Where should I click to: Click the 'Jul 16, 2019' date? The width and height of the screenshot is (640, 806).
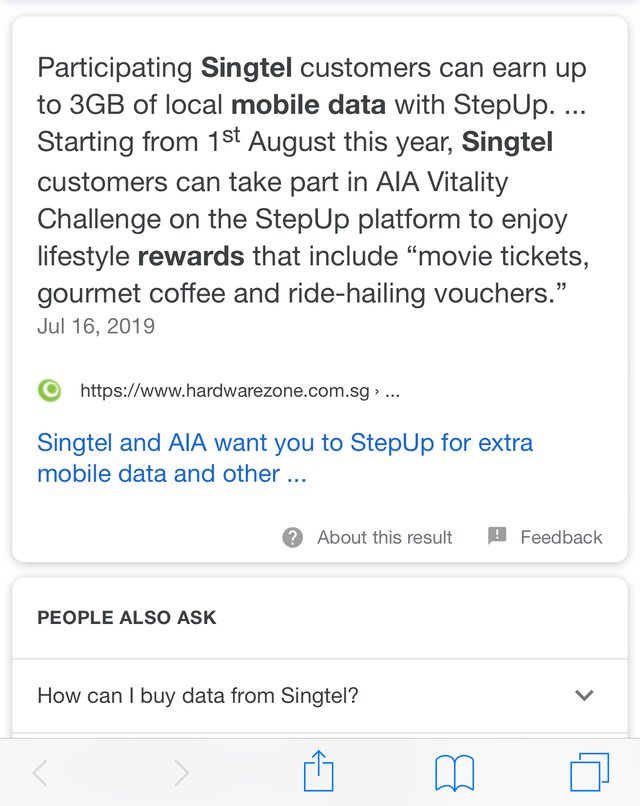pos(96,326)
